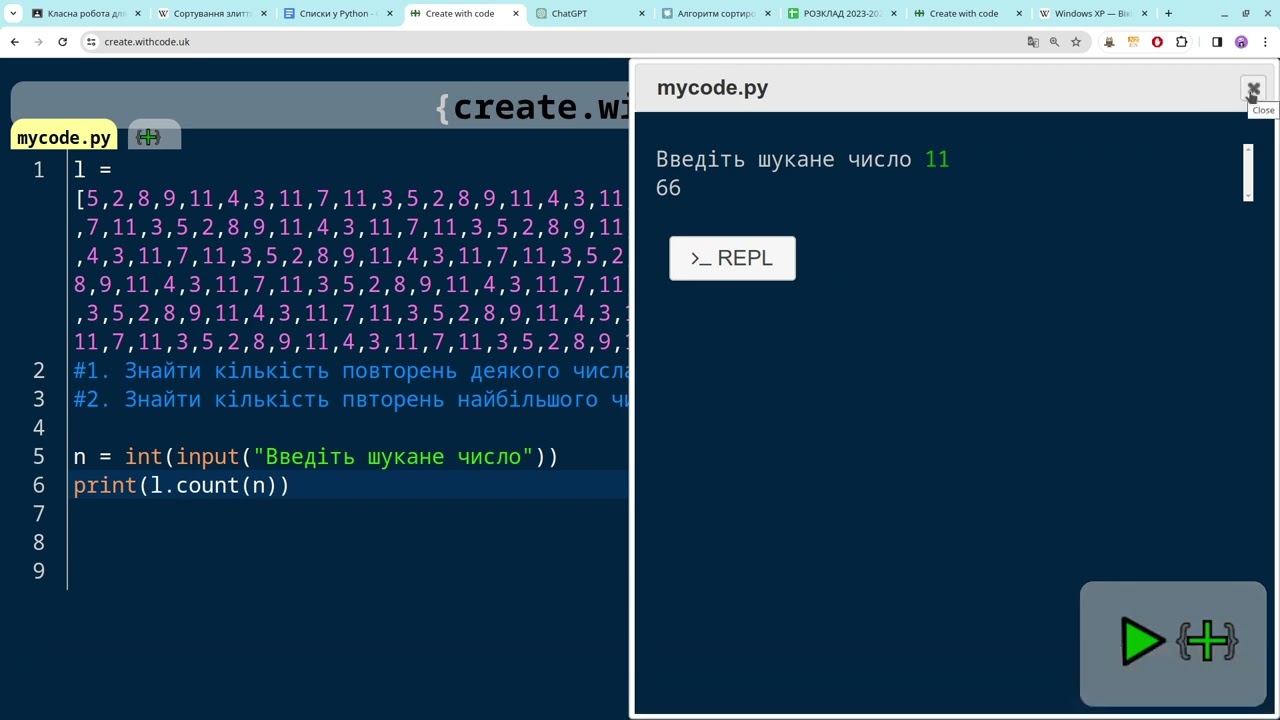The image size is (1280, 720).
Task: Switch to the ChatGPT tab
Action: 589,14
